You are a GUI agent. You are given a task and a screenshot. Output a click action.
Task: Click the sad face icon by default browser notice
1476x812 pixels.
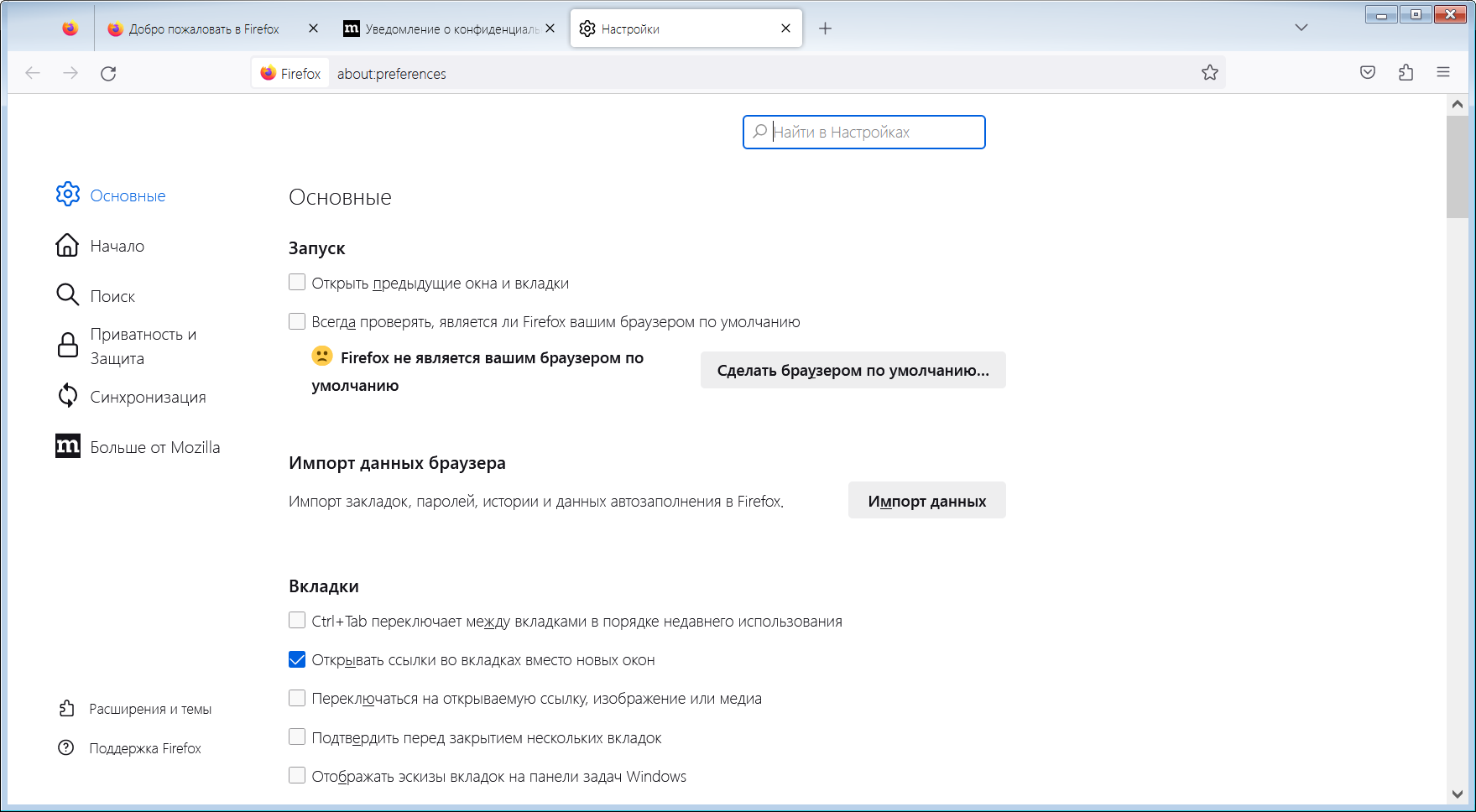(322, 356)
